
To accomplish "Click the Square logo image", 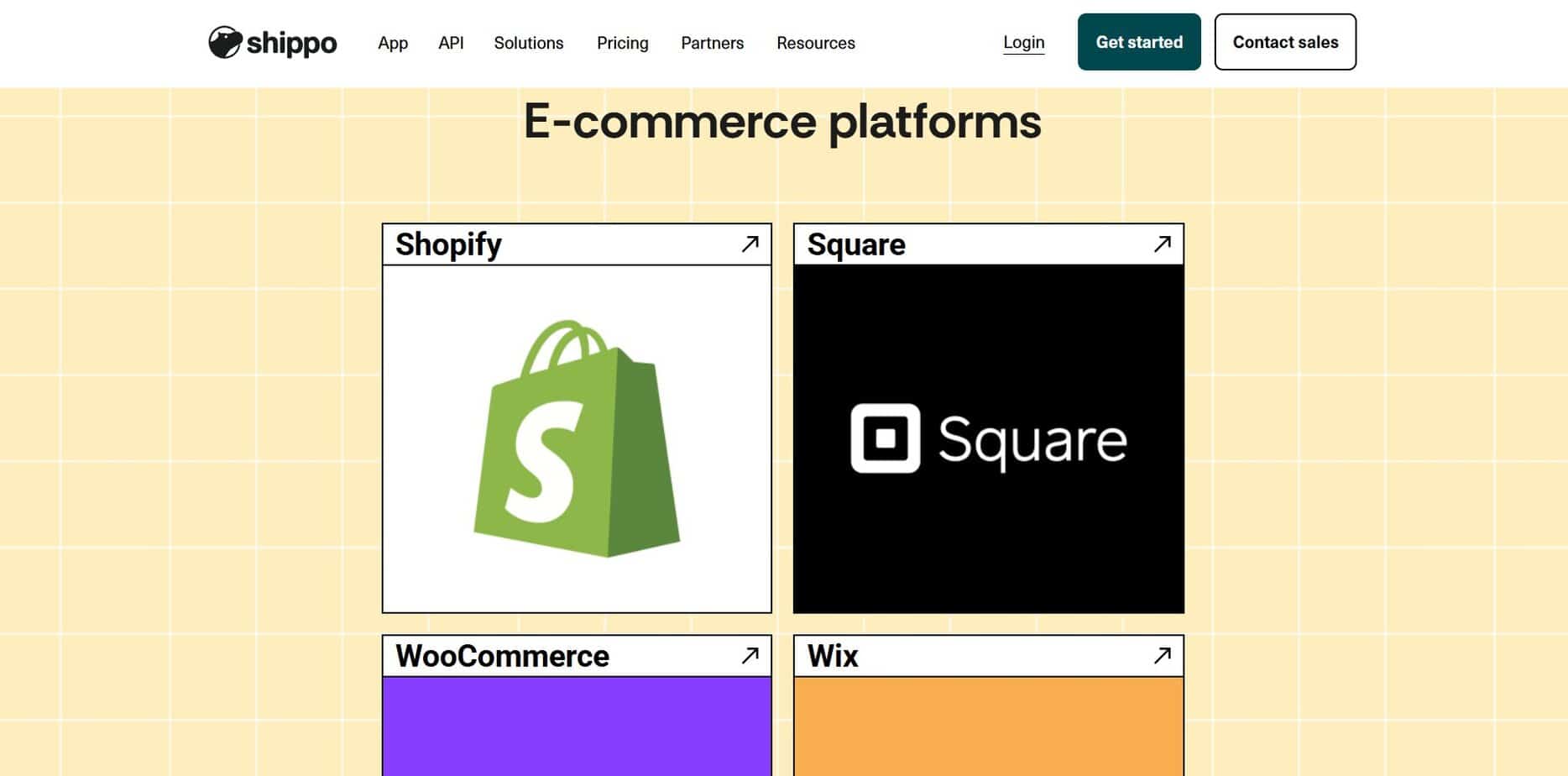I will (x=988, y=438).
